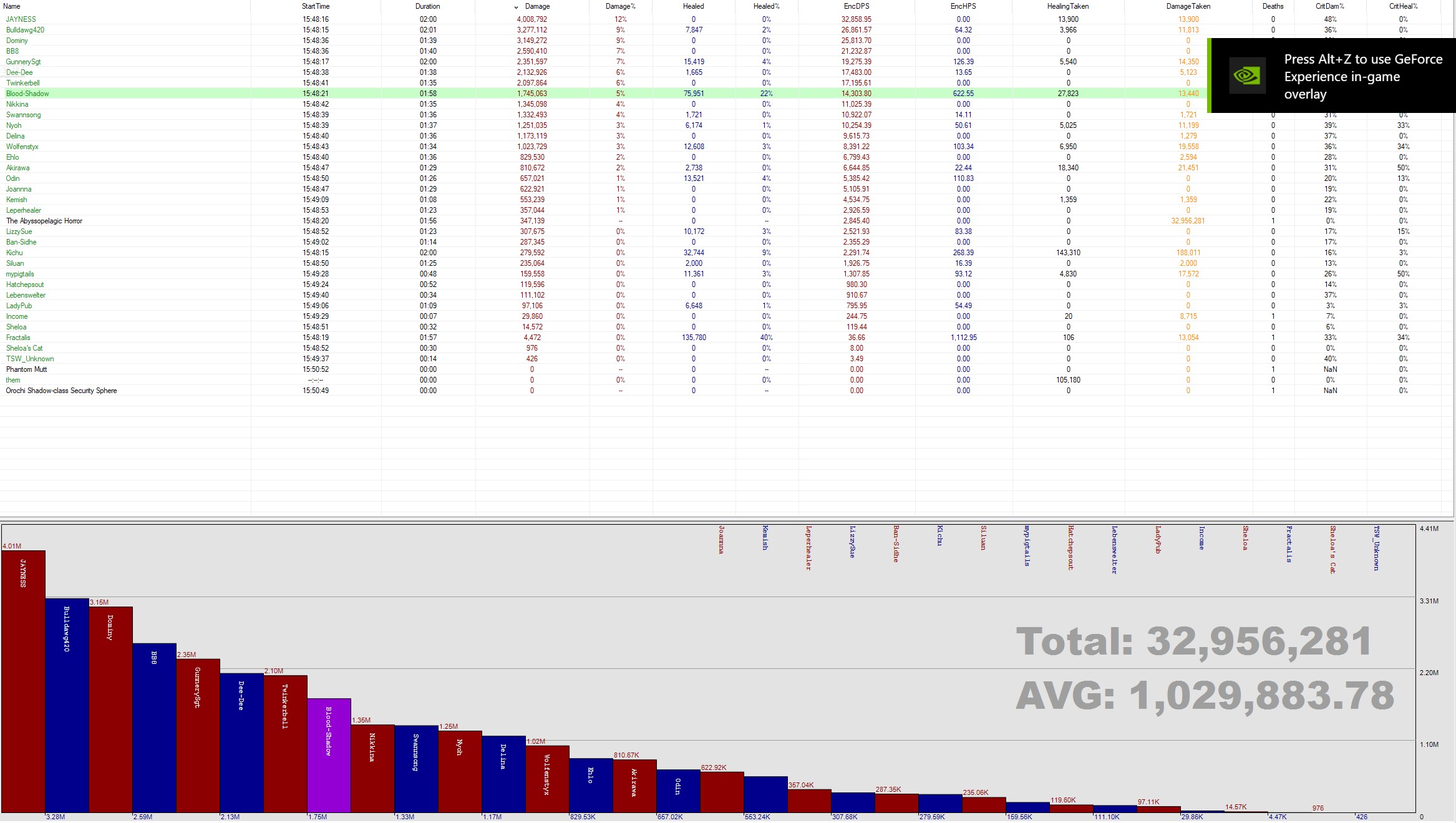The width and height of the screenshot is (1456, 823).
Task: Select the highlighted Blood-Shadow row
Action: click(x=27, y=94)
